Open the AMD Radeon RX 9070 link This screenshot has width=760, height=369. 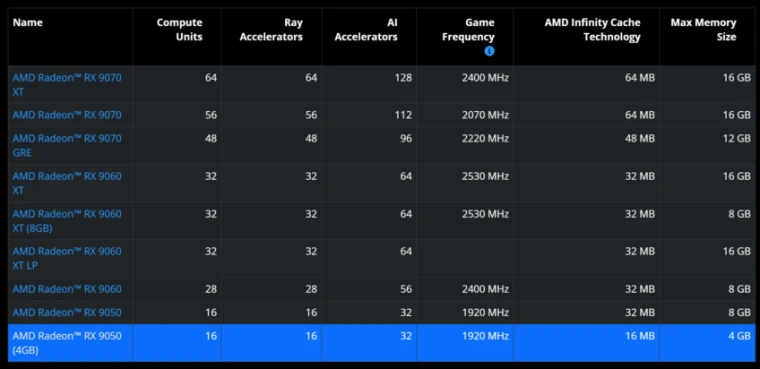click(67, 115)
